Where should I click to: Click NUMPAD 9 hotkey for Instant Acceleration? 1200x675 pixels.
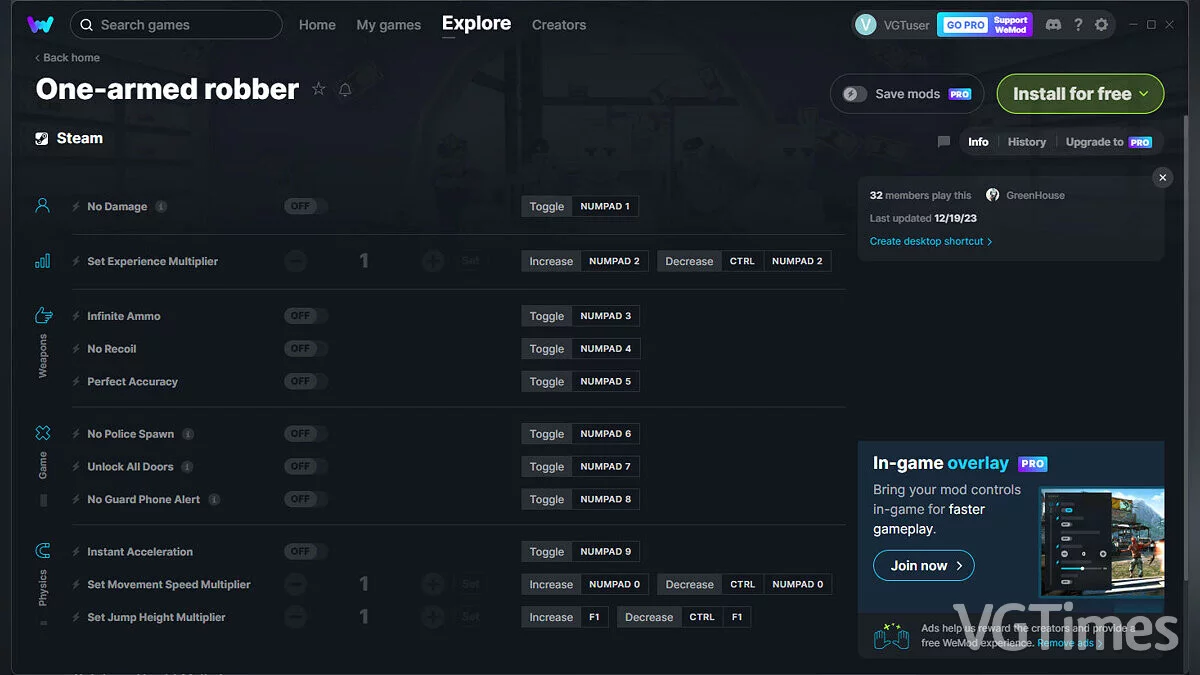pyautogui.click(x=606, y=552)
